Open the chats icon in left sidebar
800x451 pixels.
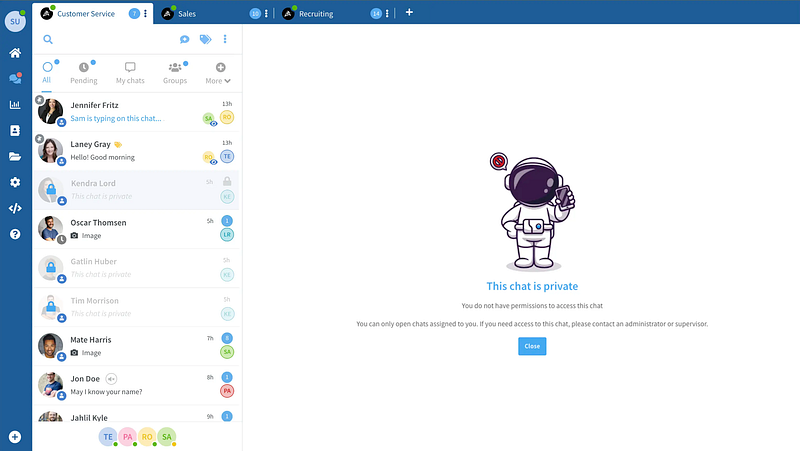pos(15,78)
